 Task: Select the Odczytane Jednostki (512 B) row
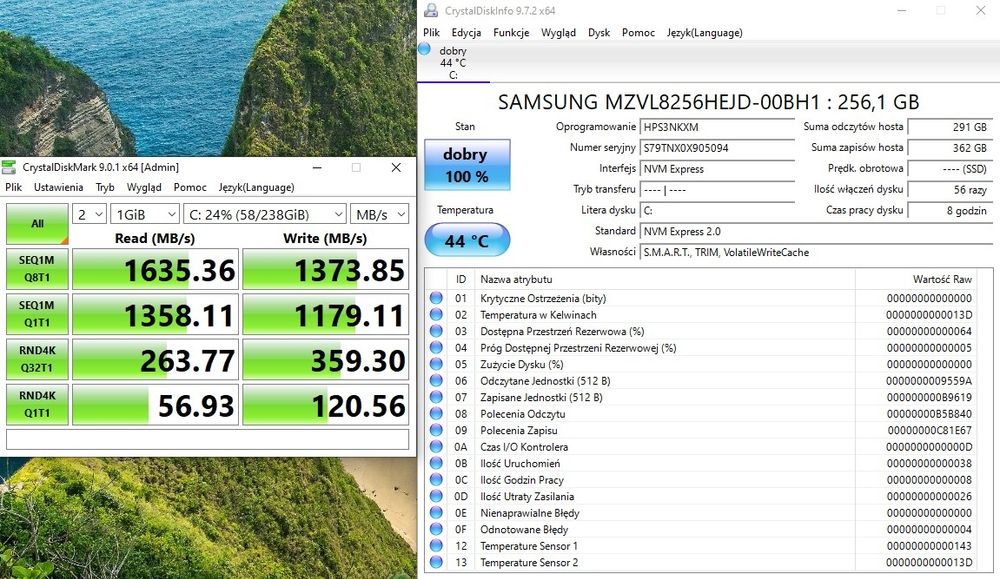(x=700, y=381)
